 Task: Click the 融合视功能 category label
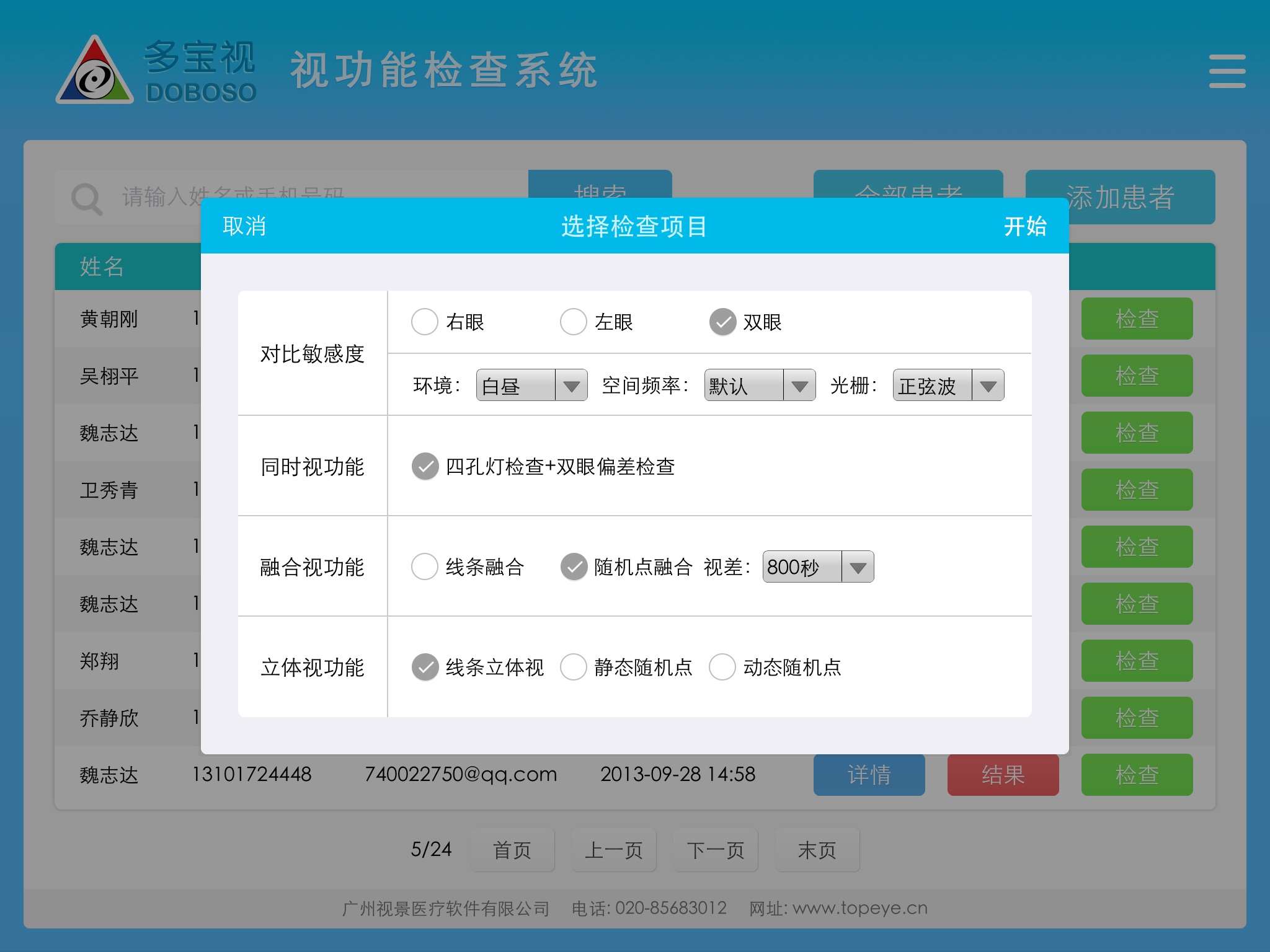tap(312, 567)
